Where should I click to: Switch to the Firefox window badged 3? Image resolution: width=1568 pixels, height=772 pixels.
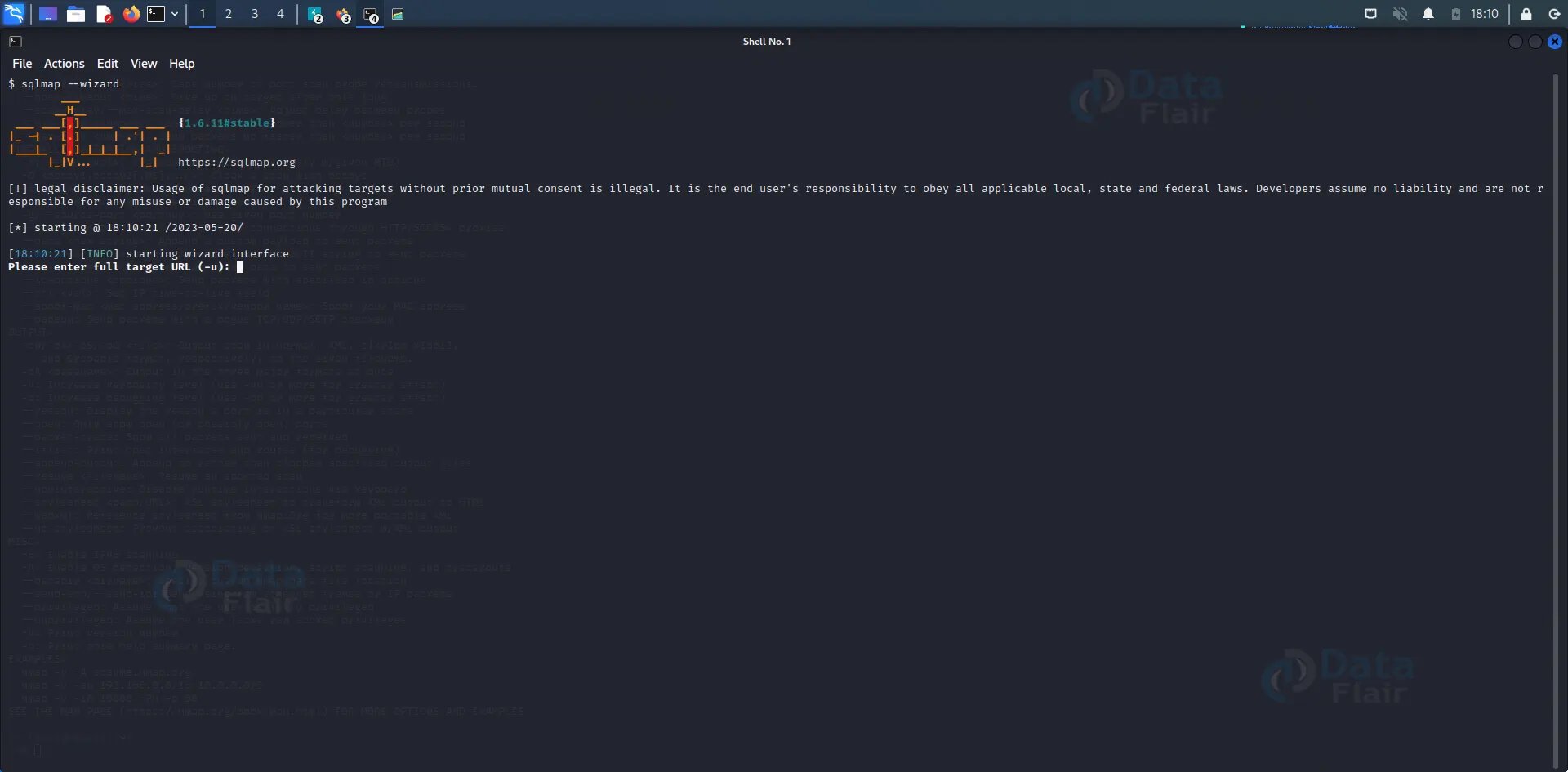click(x=344, y=15)
